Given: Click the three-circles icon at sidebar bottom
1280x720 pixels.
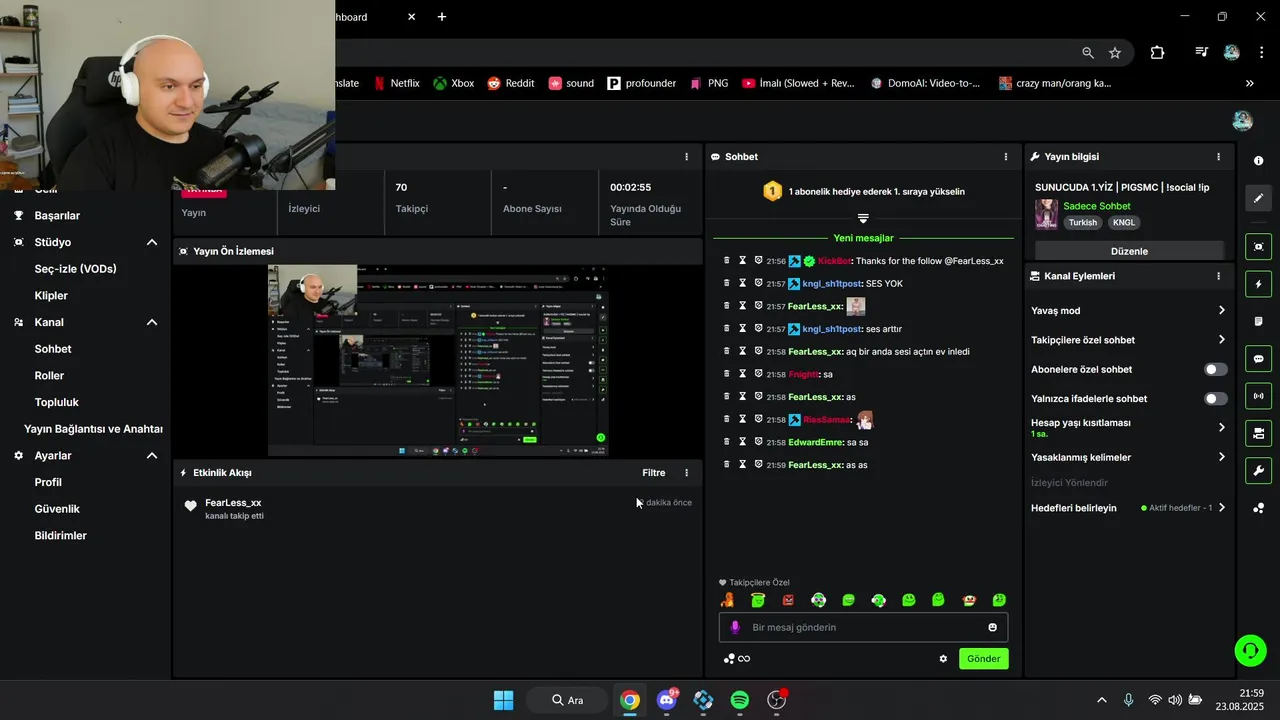Looking at the screenshot, I should coord(1258,508).
